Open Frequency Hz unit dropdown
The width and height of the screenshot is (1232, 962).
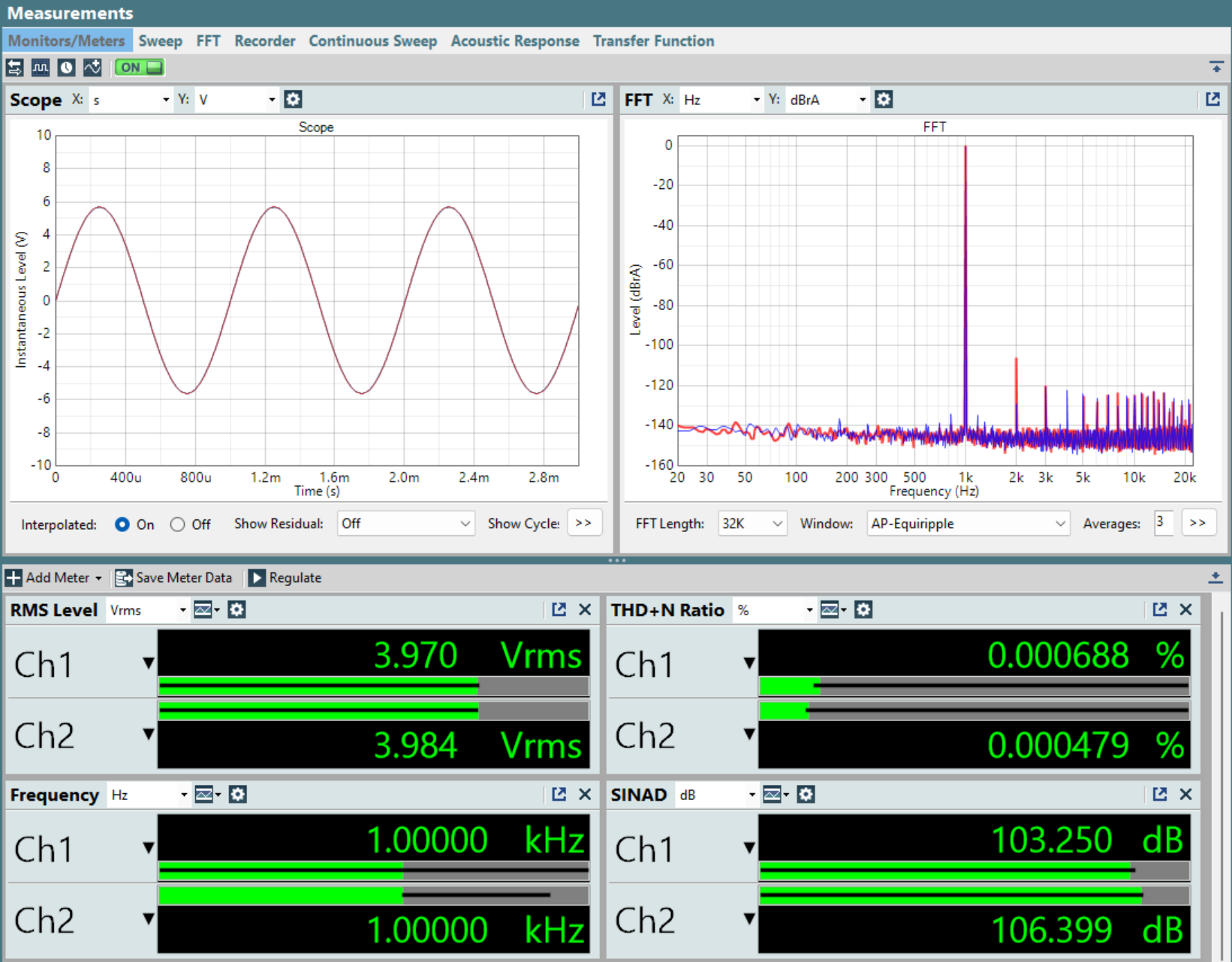tap(149, 795)
